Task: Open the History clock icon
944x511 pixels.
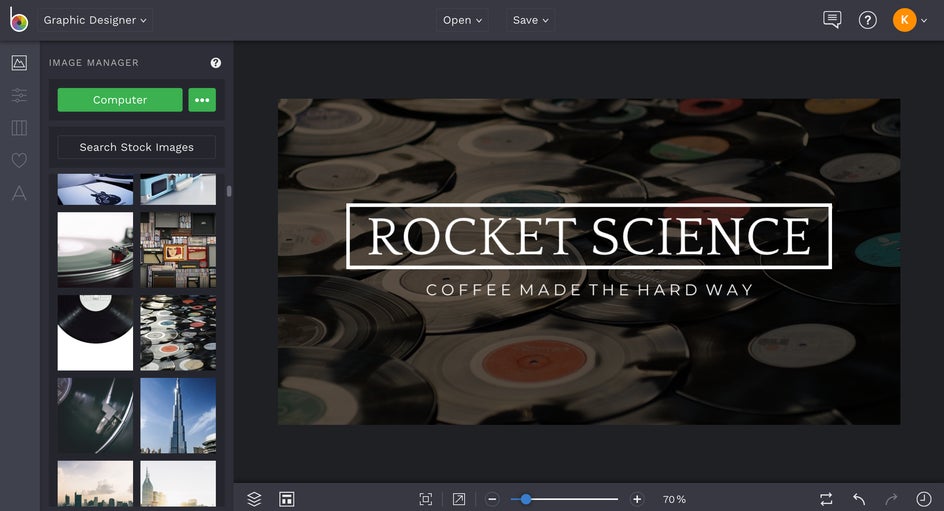Action: pos(924,499)
